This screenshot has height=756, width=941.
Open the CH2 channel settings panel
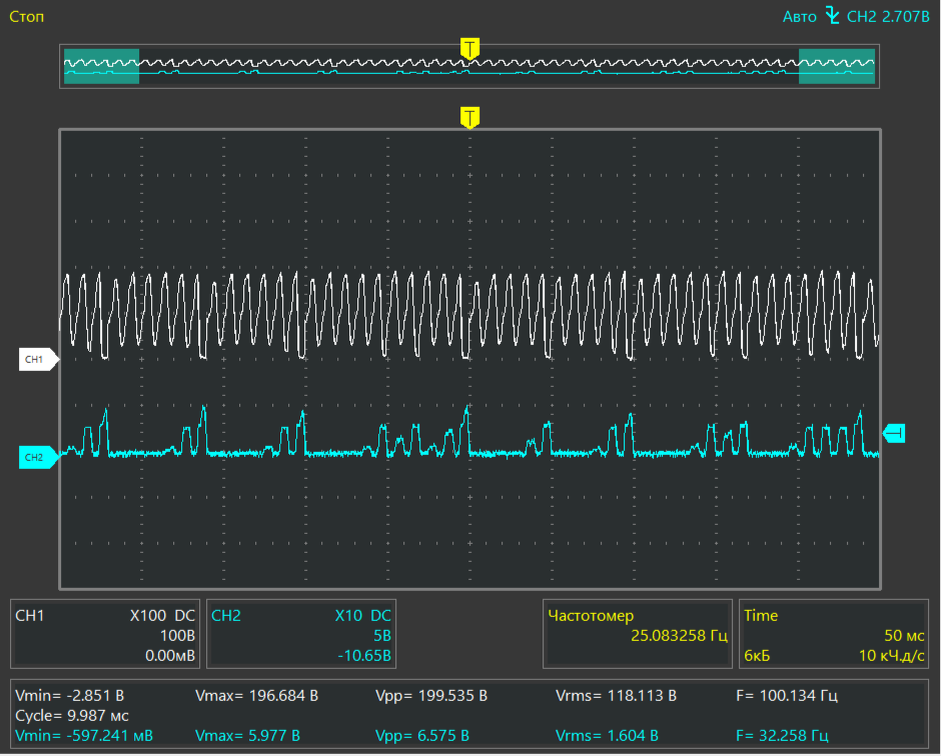point(301,634)
